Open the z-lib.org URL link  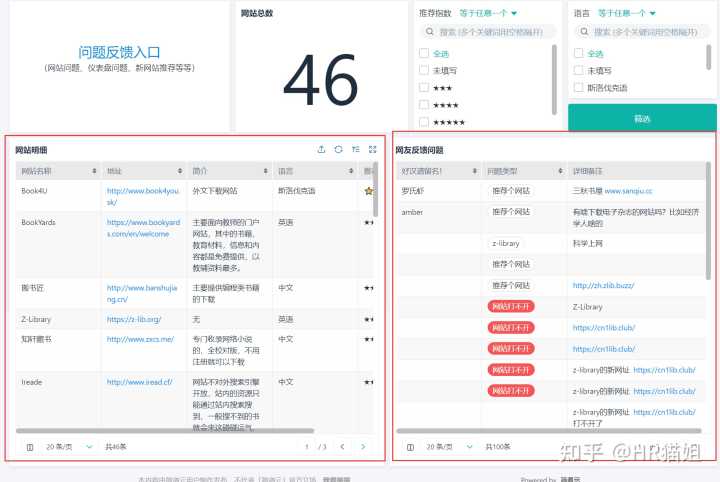(134, 319)
